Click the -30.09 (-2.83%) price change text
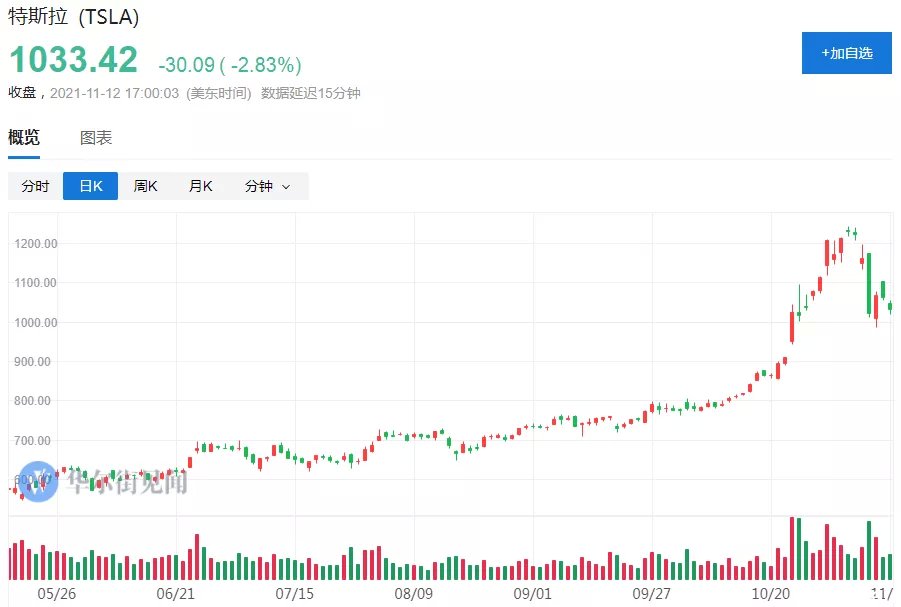 230,64
